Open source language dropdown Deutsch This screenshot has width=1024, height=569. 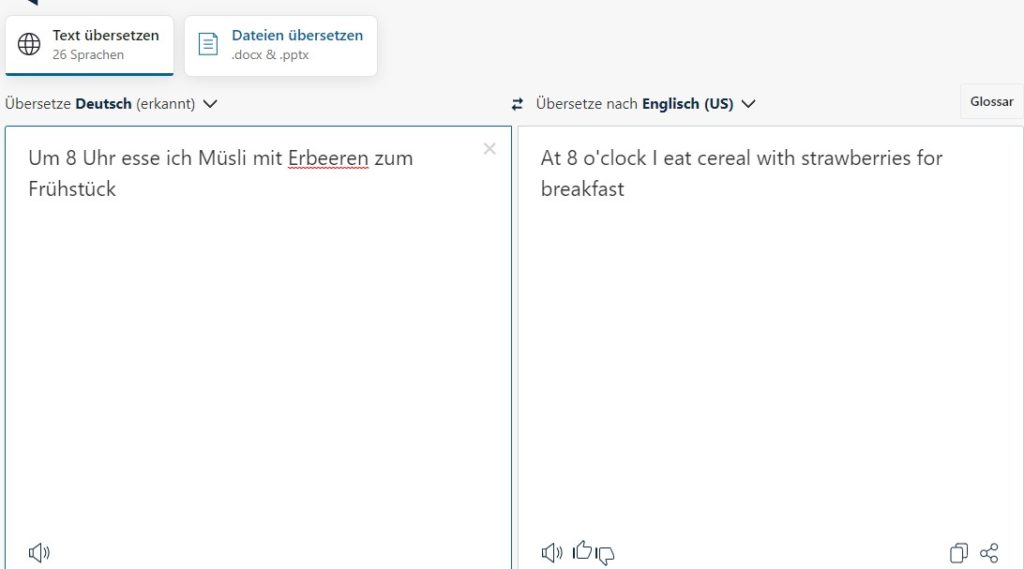[111, 104]
